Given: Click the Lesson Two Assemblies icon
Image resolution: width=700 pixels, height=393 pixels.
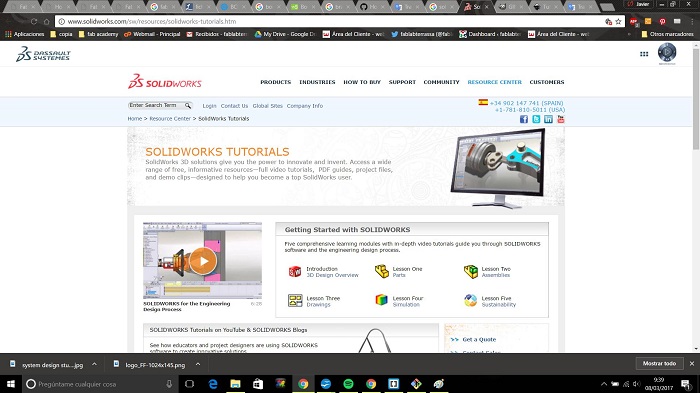Looking at the screenshot, I should click(471, 271).
